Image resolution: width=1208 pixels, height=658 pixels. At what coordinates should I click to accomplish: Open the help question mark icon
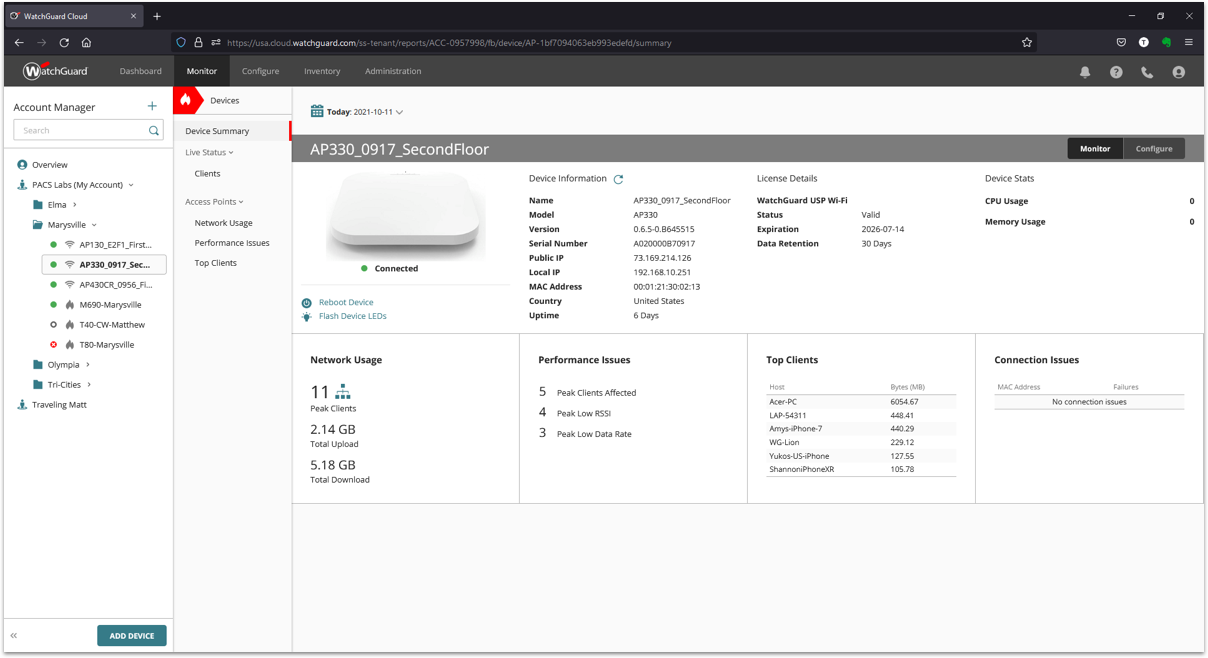(1116, 72)
